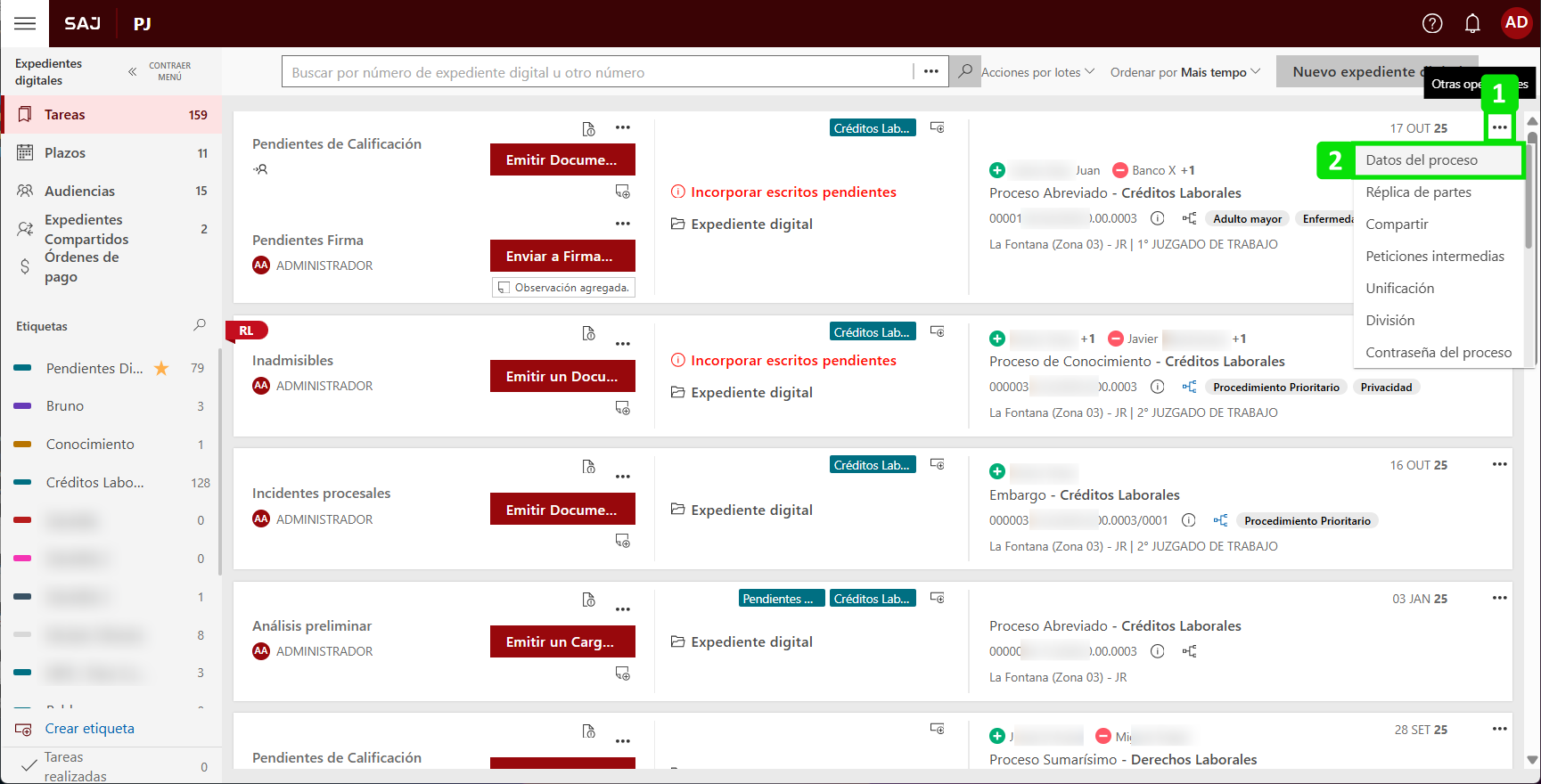Click Emitir un Carg... for Análisis preliminar

pos(562,641)
